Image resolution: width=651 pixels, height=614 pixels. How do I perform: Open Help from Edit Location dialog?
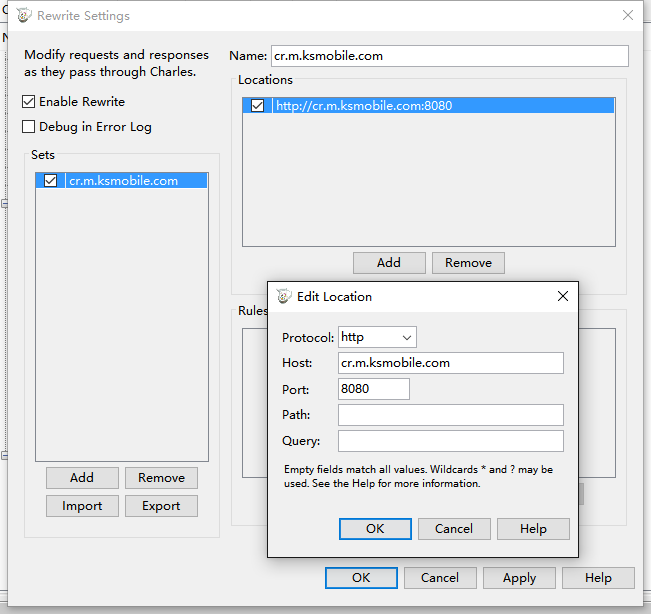pyautogui.click(x=533, y=529)
